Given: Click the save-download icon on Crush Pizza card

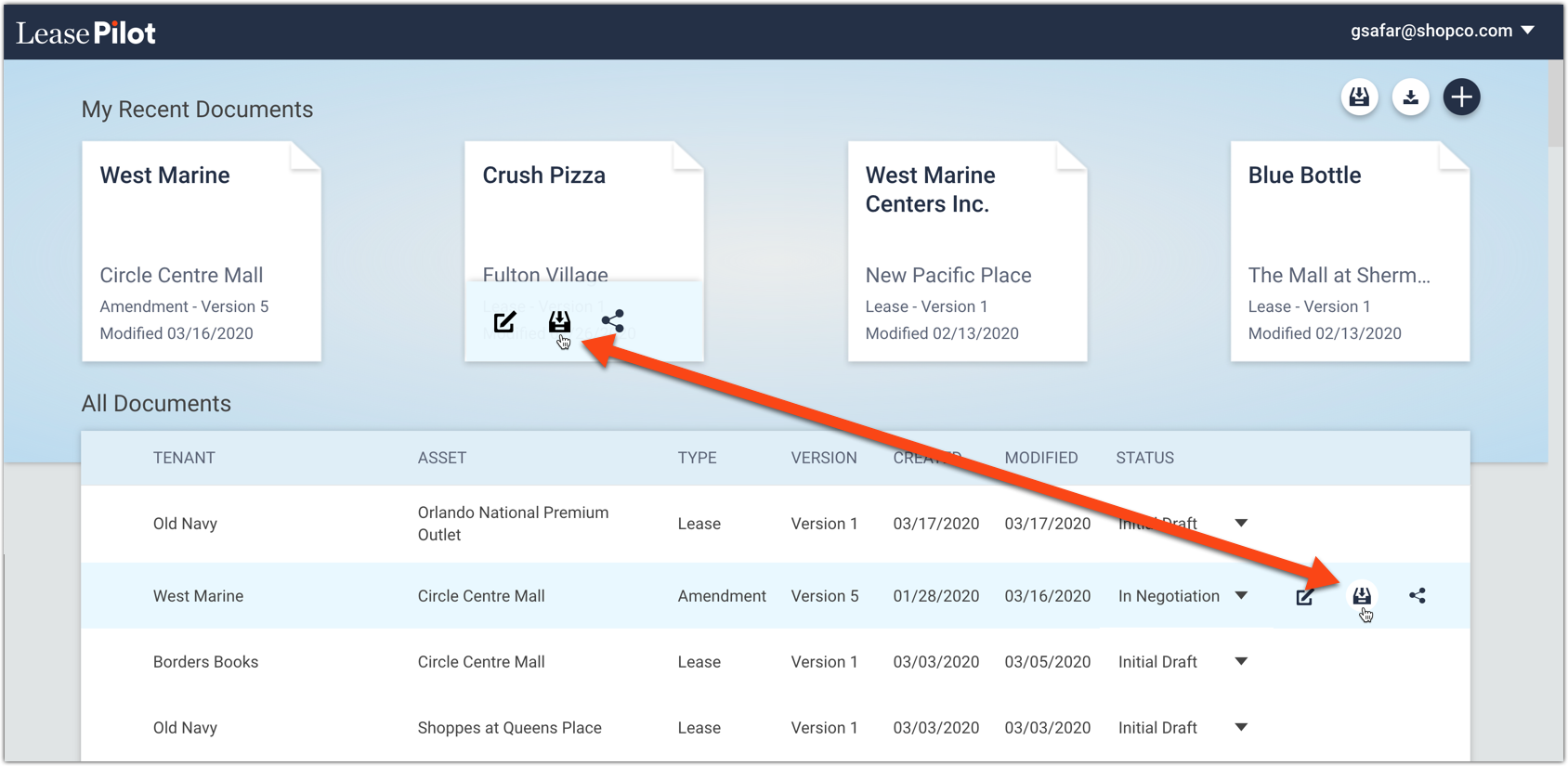Looking at the screenshot, I should tap(559, 321).
